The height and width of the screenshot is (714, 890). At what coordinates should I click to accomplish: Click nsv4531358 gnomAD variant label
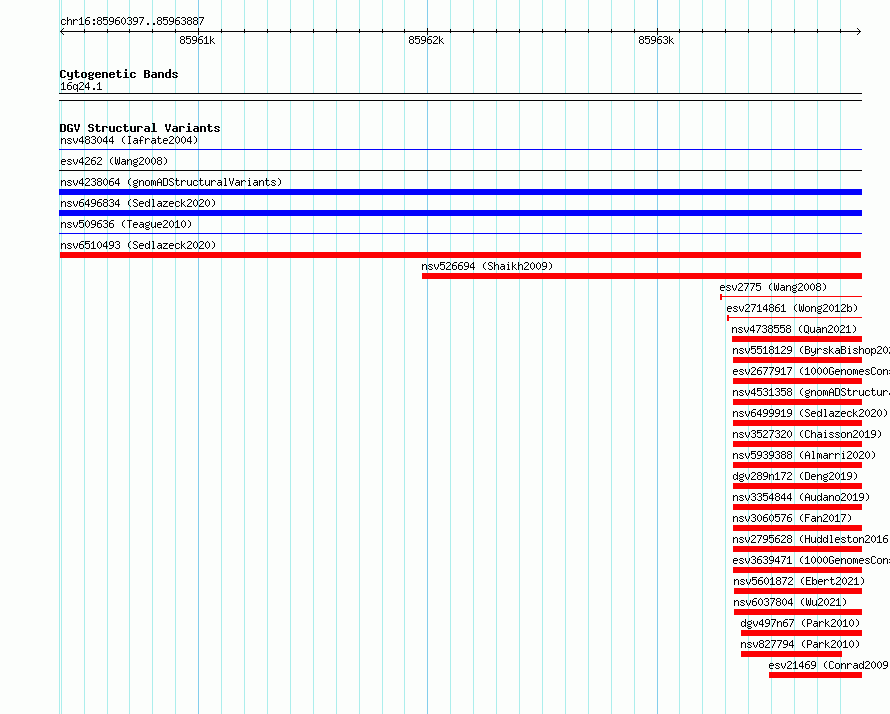811,392
